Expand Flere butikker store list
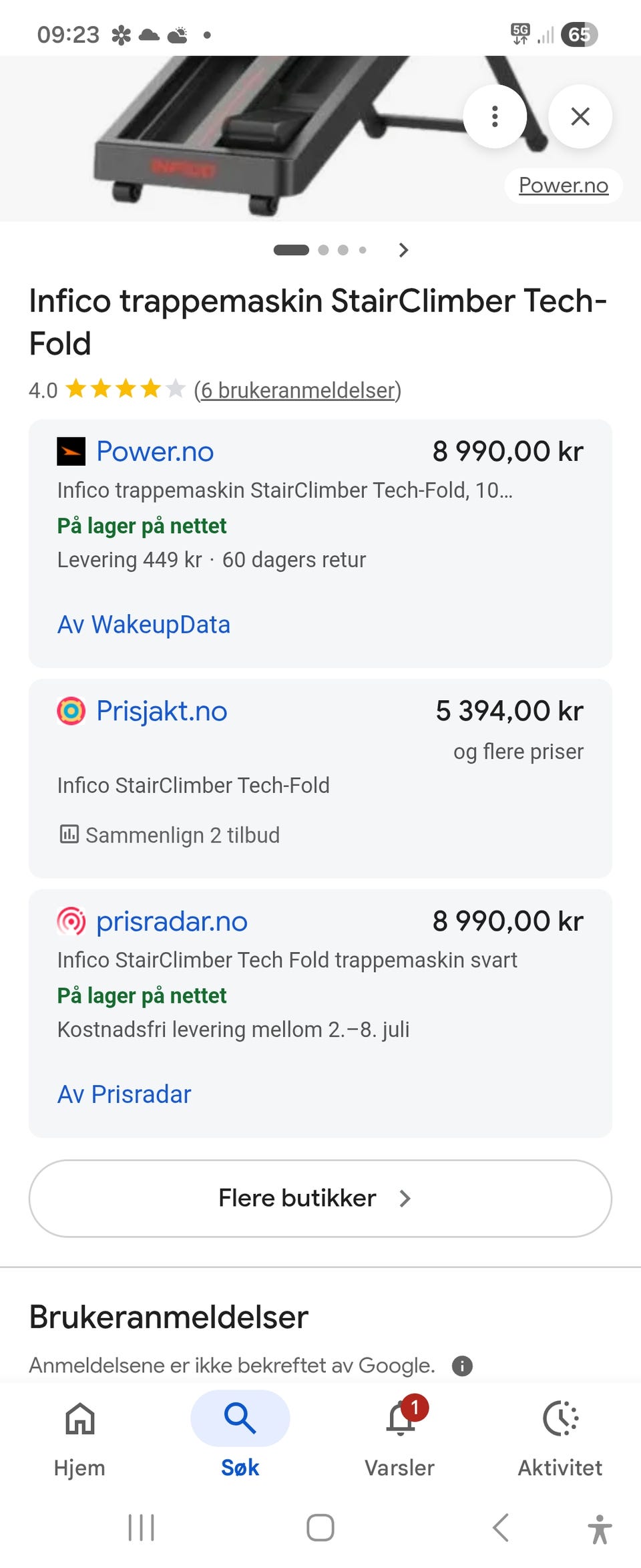 [x=320, y=1199]
